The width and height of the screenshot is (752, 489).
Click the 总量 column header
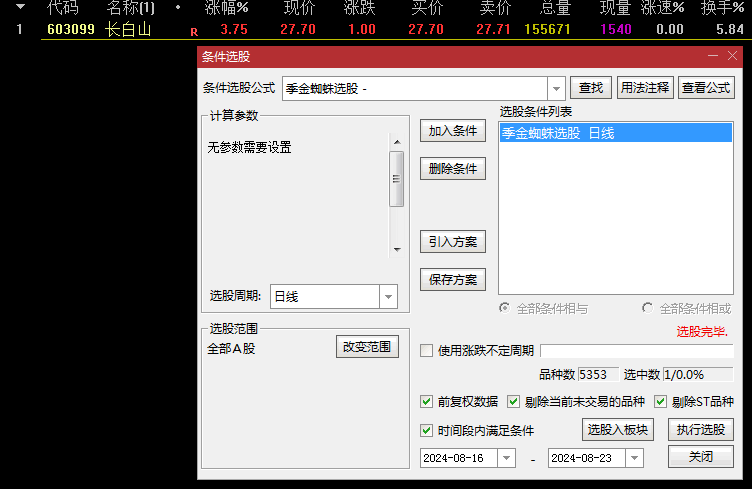pyautogui.click(x=555, y=8)
